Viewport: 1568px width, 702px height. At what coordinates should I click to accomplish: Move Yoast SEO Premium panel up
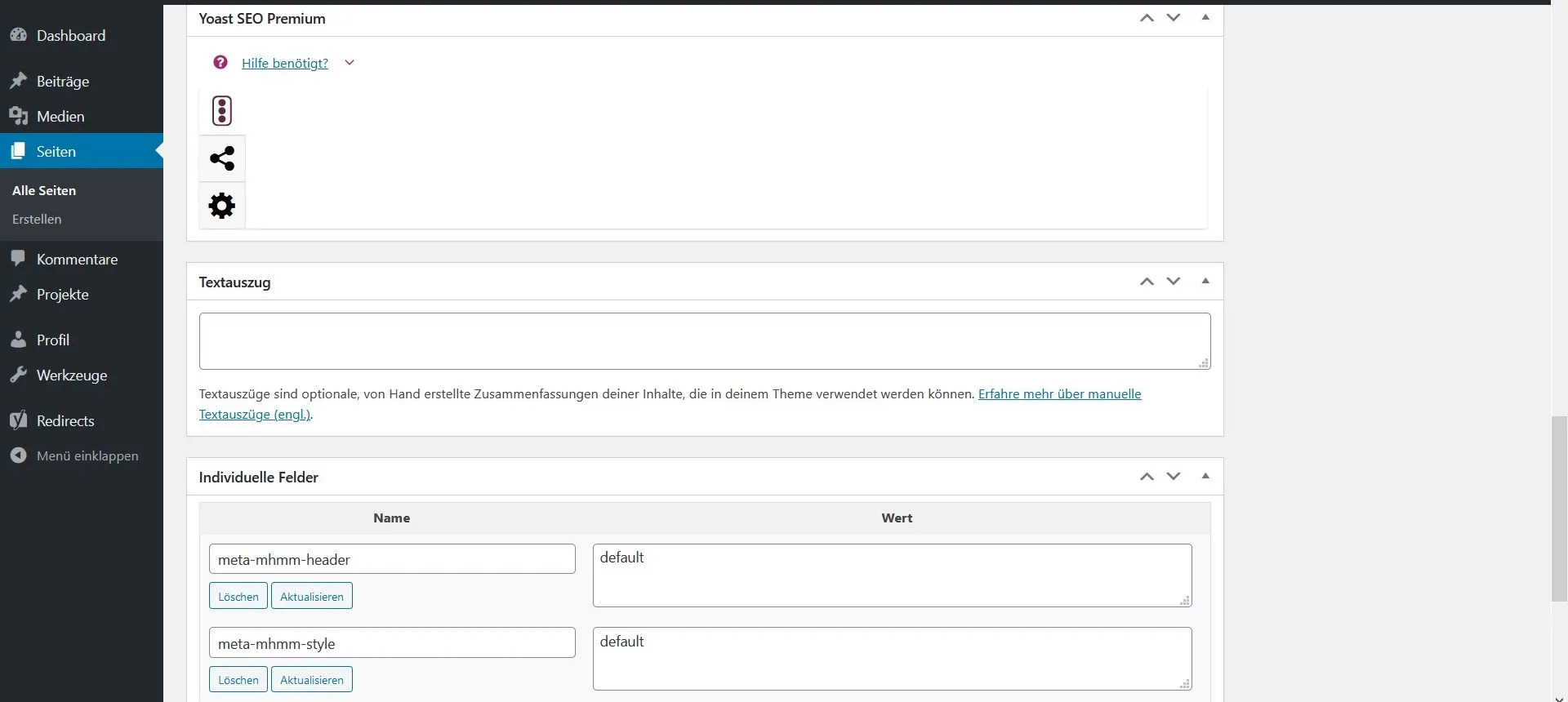[x=1147, y=18]
